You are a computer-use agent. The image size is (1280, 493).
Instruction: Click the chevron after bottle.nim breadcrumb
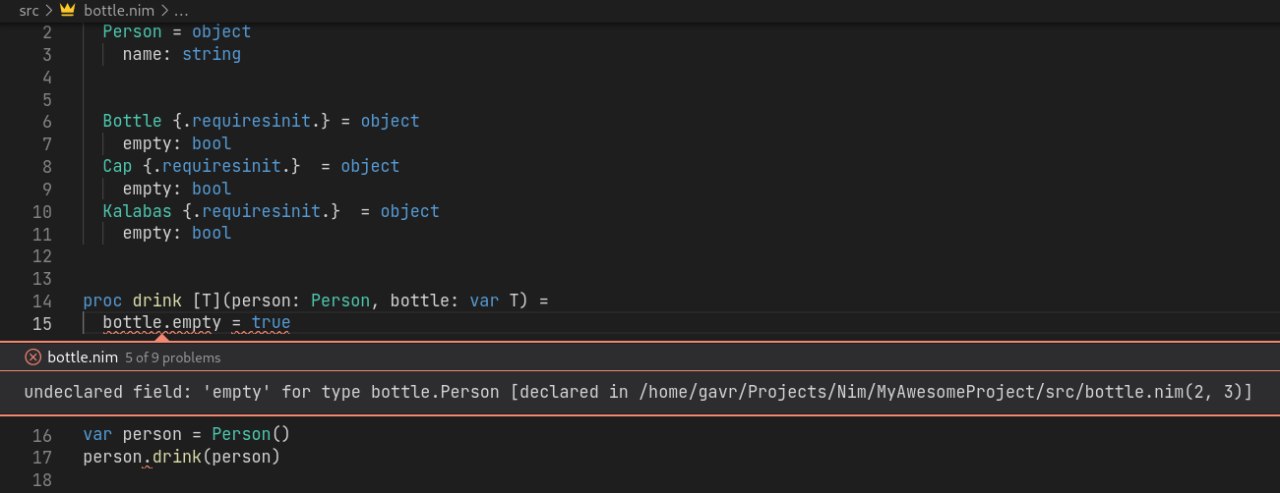click(x=165, y=10)
